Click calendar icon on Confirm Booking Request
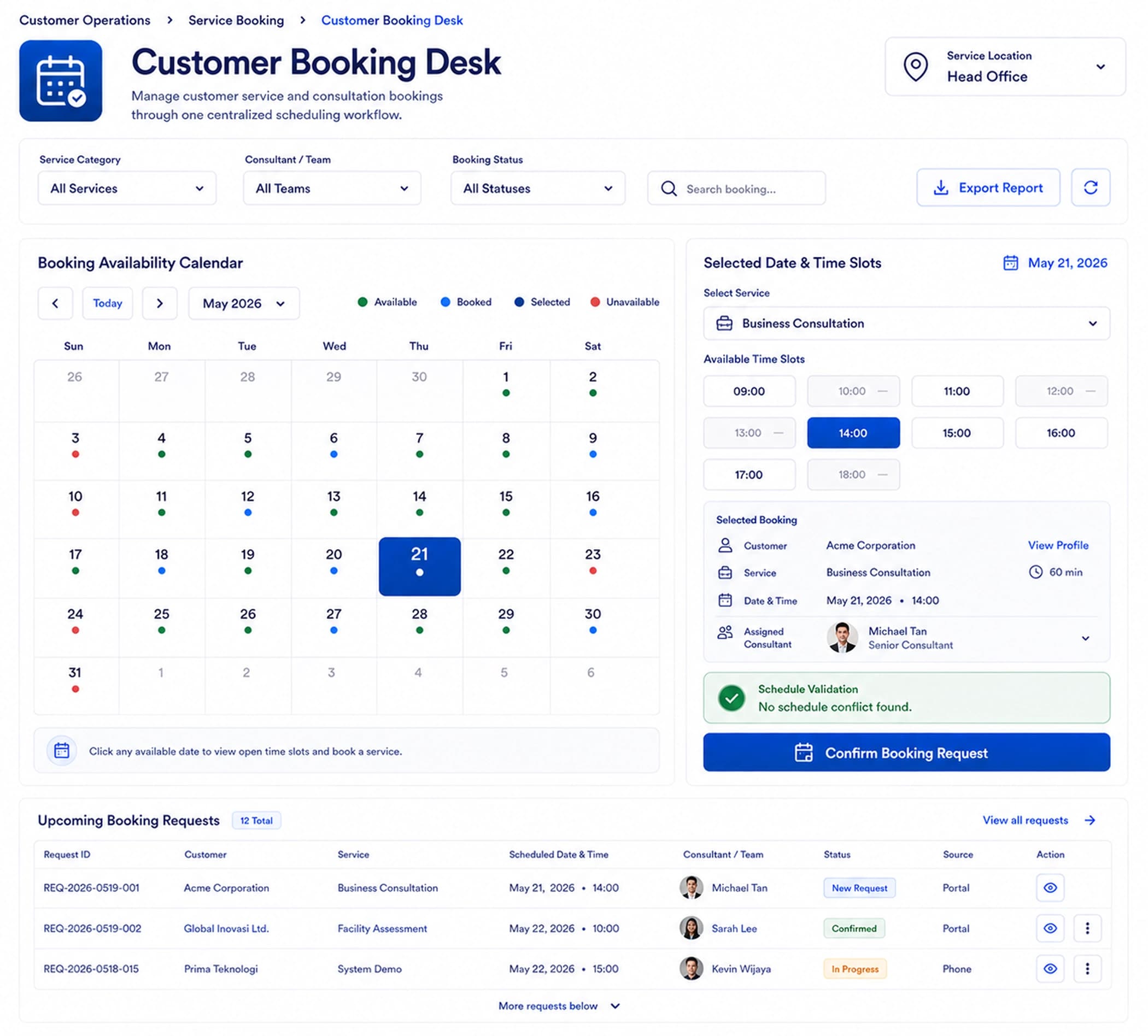This screenshot has height=1036, width=1148. (804, 752)
